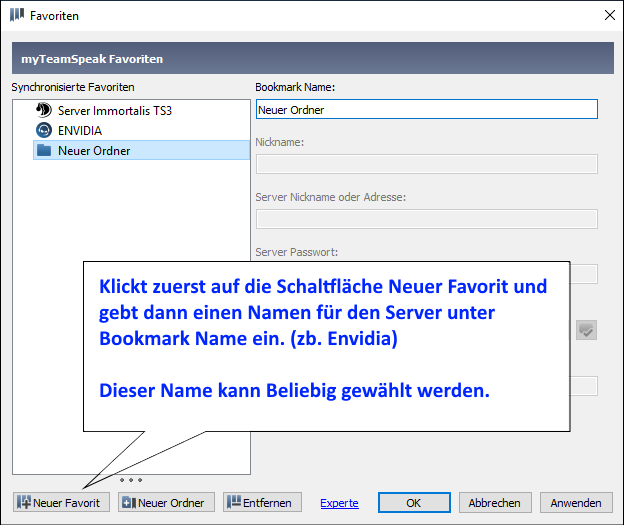The height and width of the screenshot is (525, 624).
Task: Open the Experte advanced view link
Action: (x=339, y=503)
